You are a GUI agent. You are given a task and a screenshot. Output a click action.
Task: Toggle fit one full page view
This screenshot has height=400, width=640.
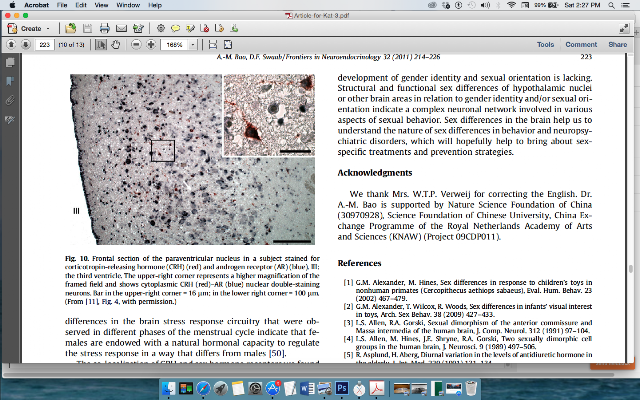228,44
